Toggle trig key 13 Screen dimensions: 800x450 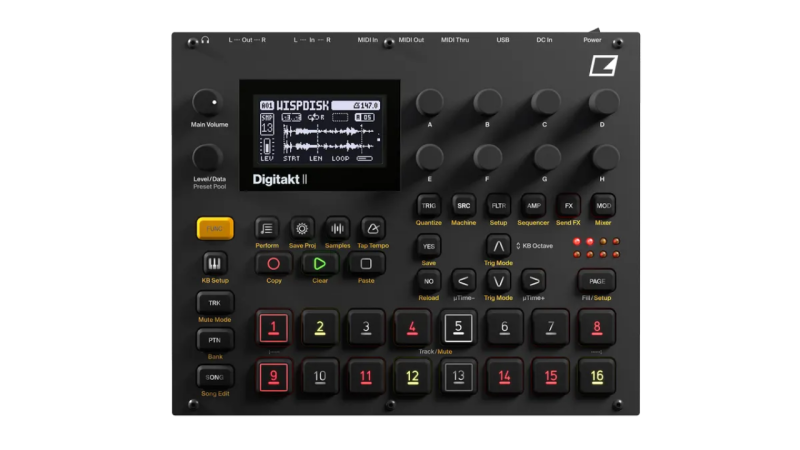[x=458, y=377]
